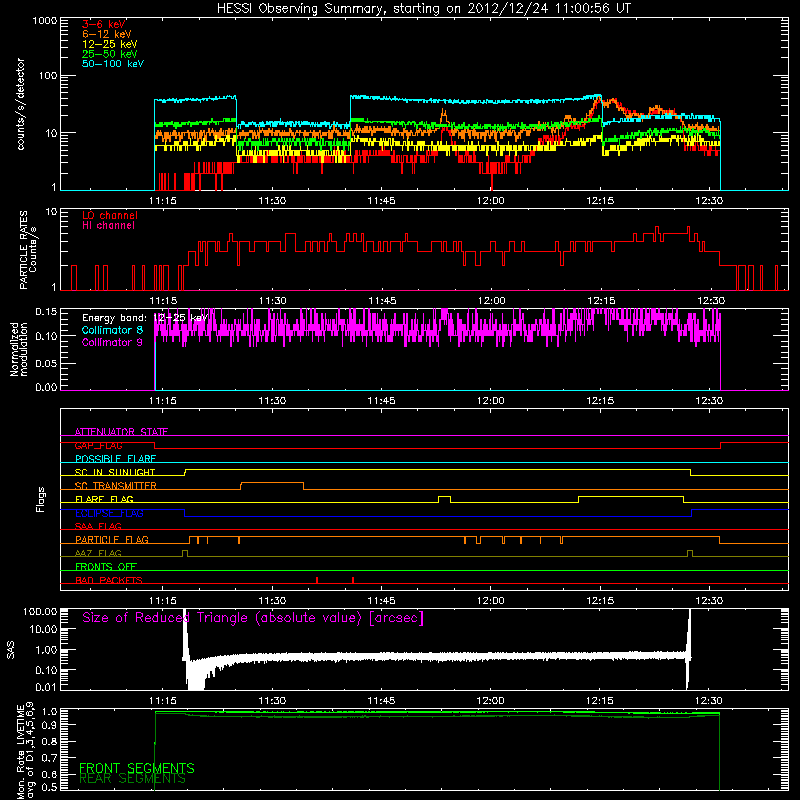Select the Collimator 8 legend label

pyautogui.click(x=112, y=330)
